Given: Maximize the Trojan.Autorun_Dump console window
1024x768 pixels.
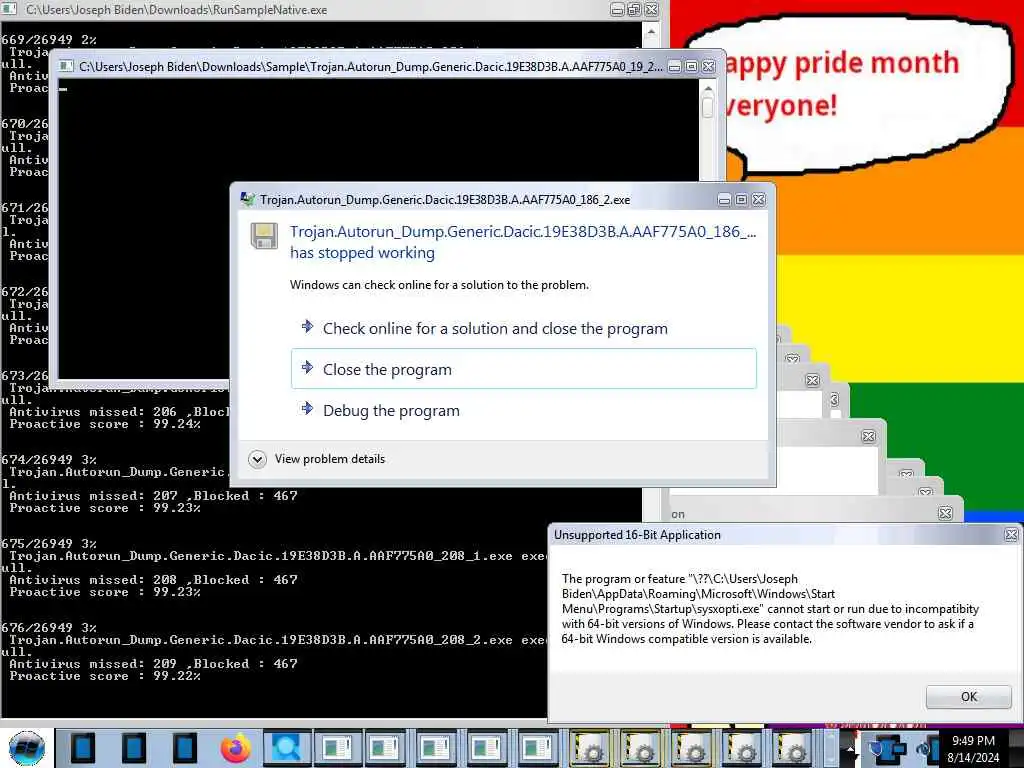Looking at the screenshot, I should pyautogui.click(x=691, y=67).
